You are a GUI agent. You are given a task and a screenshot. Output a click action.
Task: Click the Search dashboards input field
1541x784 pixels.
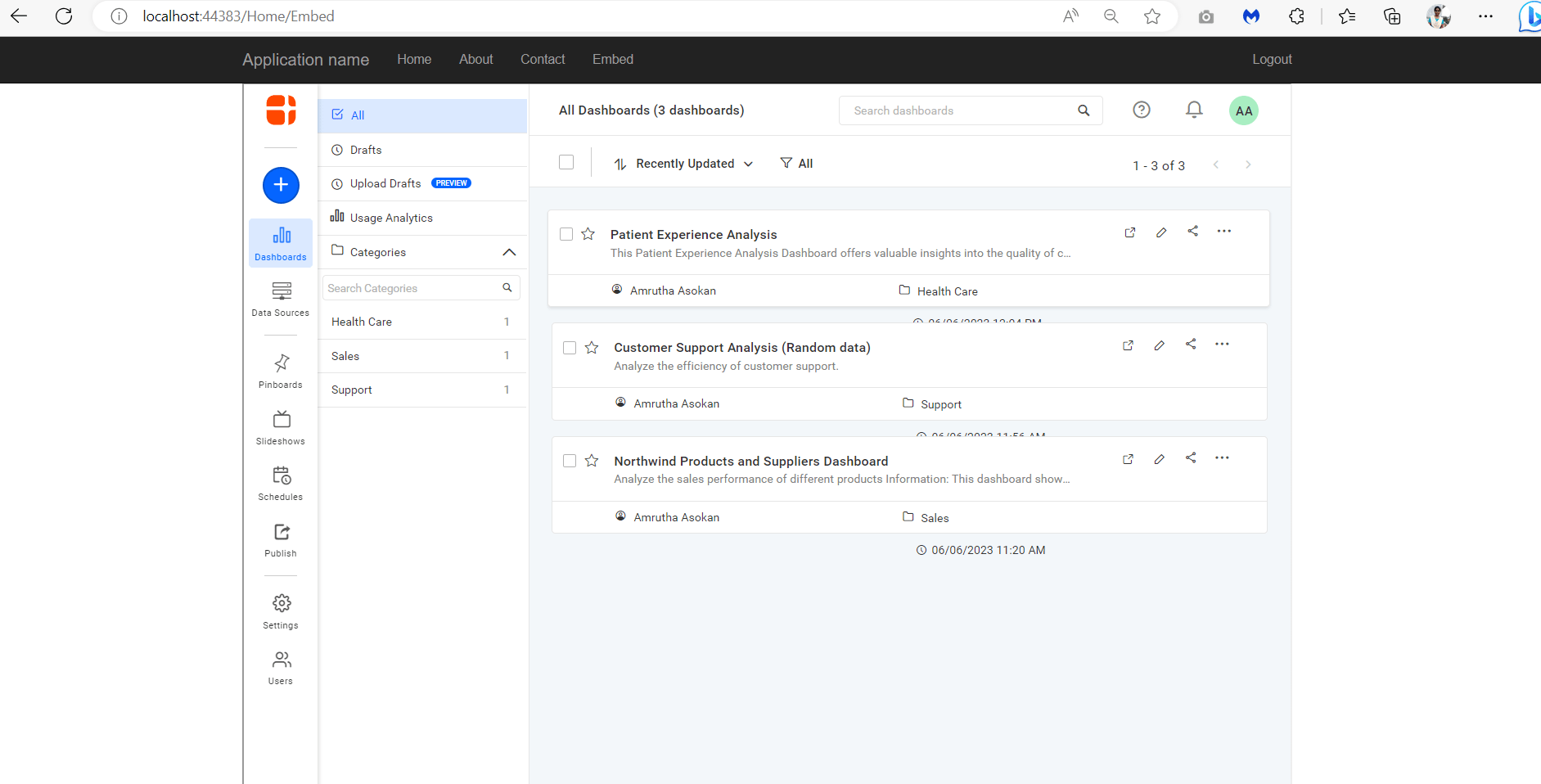coord(957,110)
